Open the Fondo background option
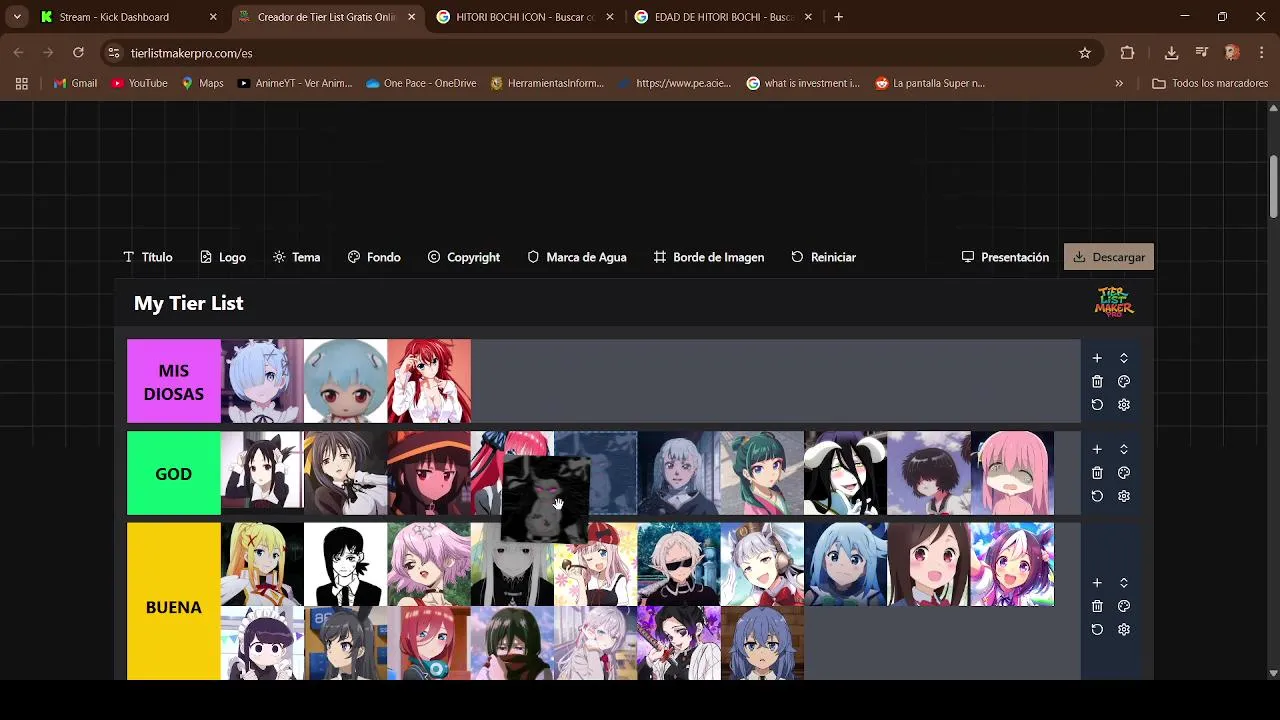The height and width of the screenshot is (720, 1280). 374,257
